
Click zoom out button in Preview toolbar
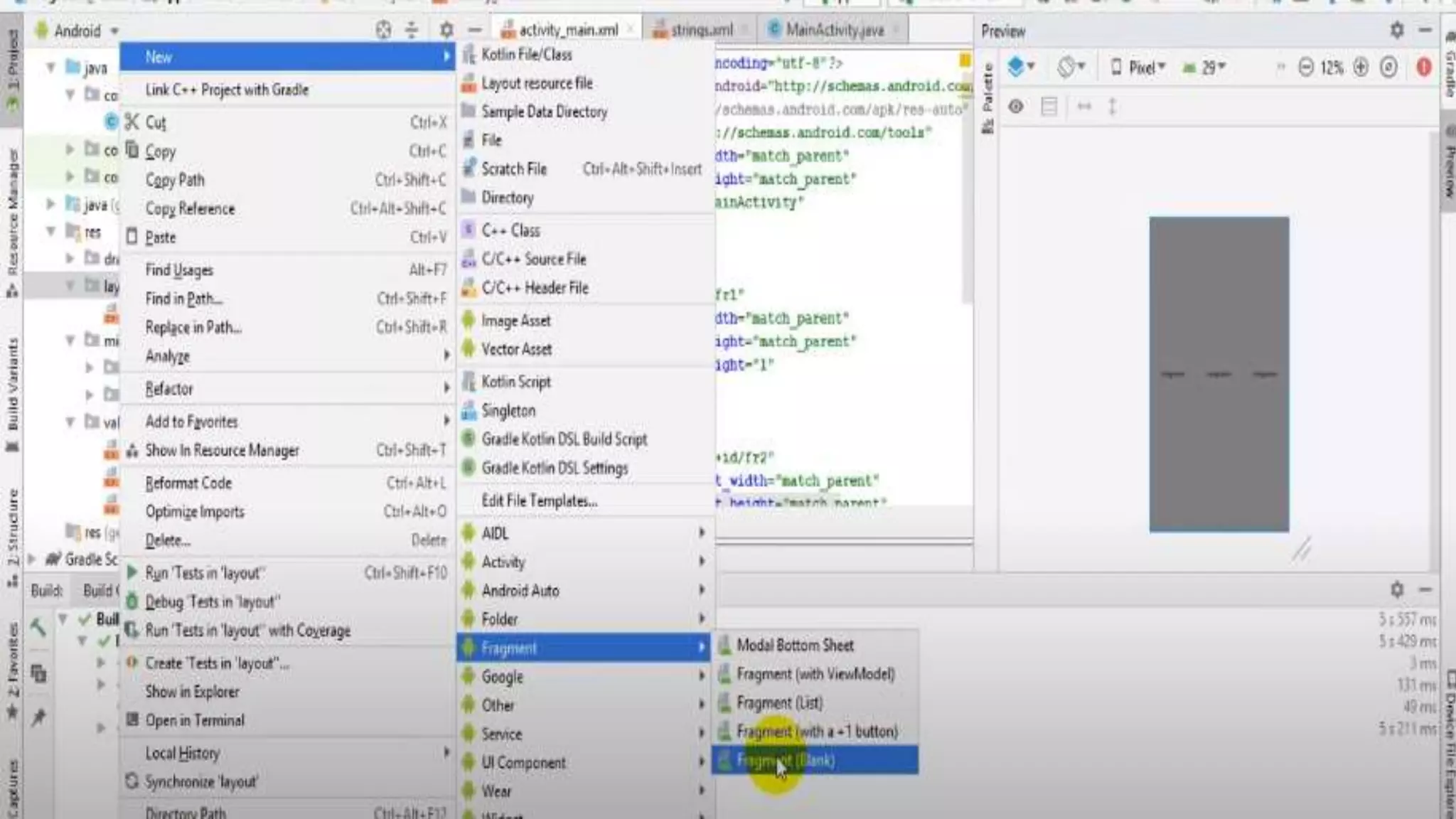[x=1306, y=68]
